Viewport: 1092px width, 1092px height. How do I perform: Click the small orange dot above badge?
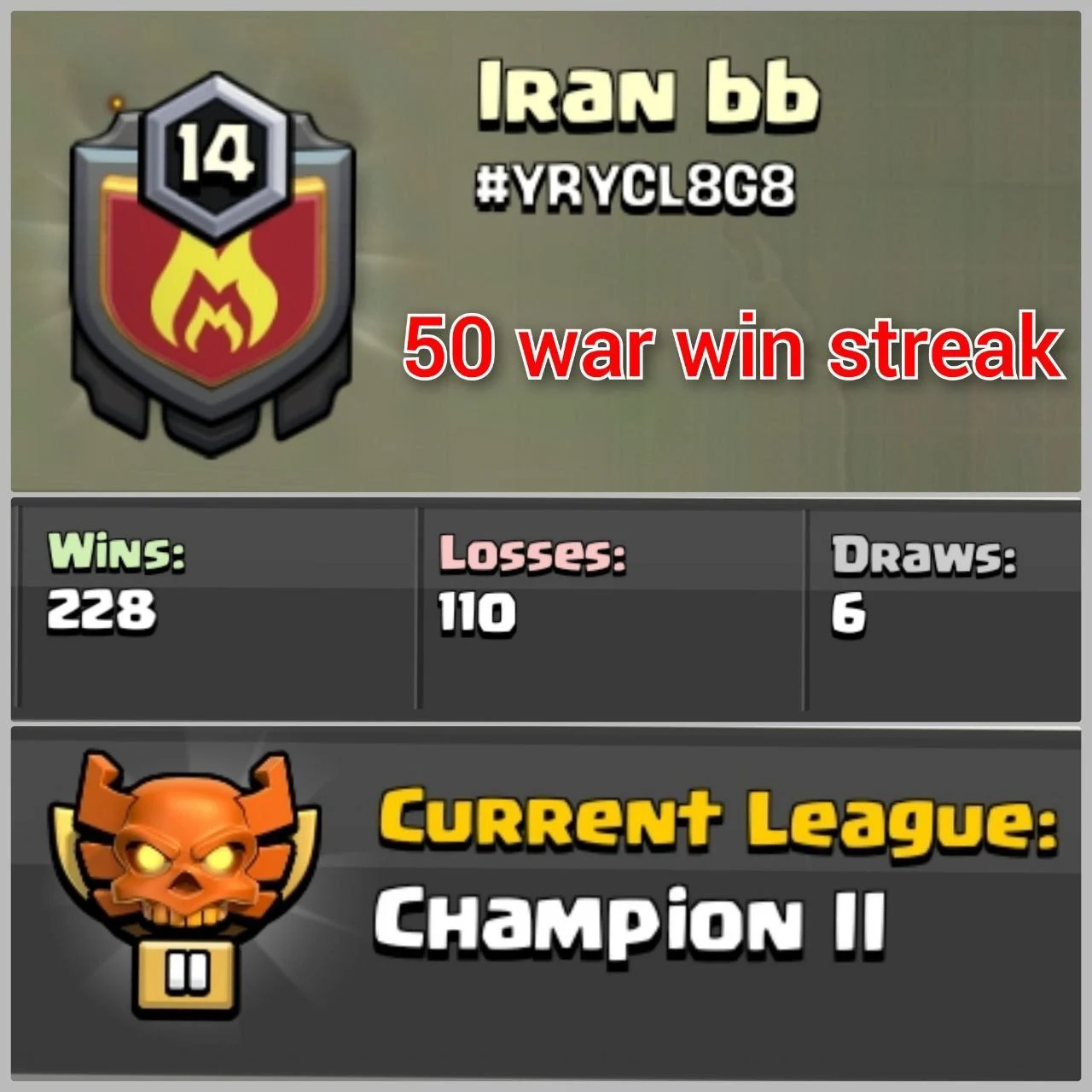click(117, 102)
